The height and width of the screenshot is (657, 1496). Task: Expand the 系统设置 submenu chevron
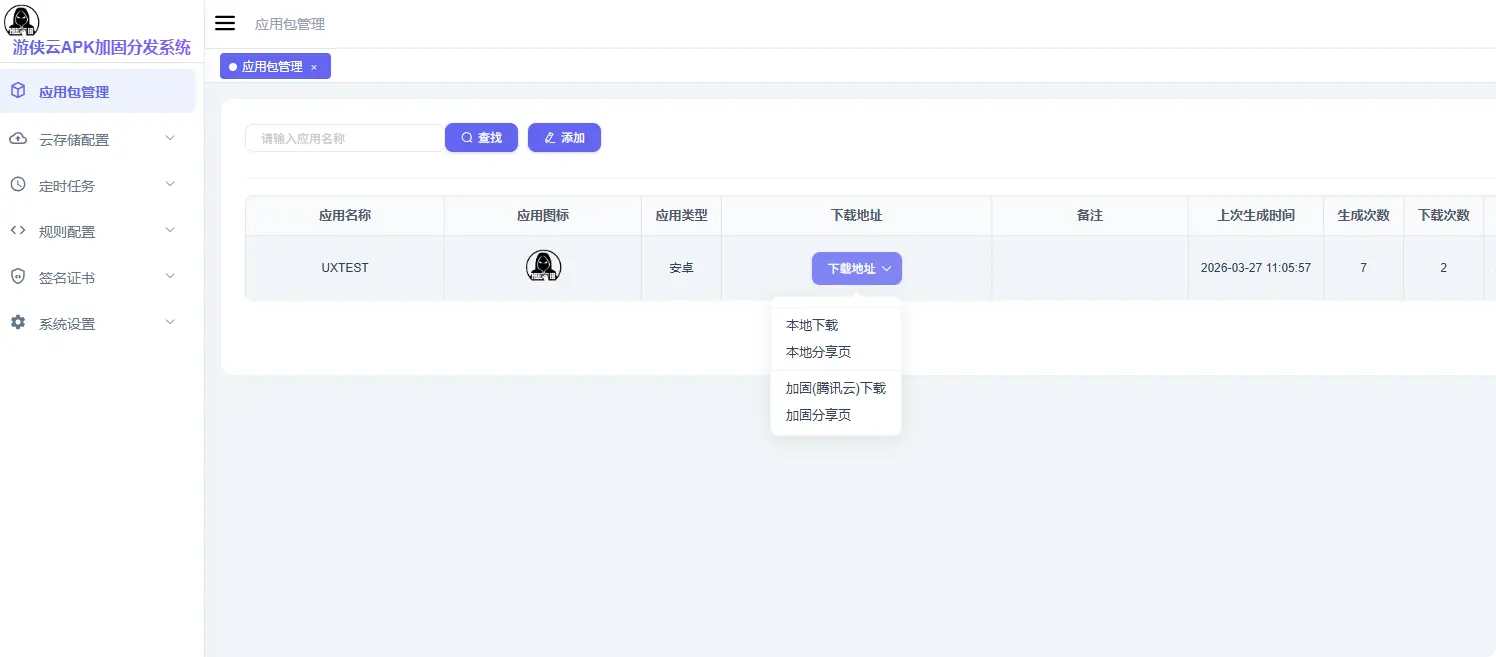(x=170, y=322)
